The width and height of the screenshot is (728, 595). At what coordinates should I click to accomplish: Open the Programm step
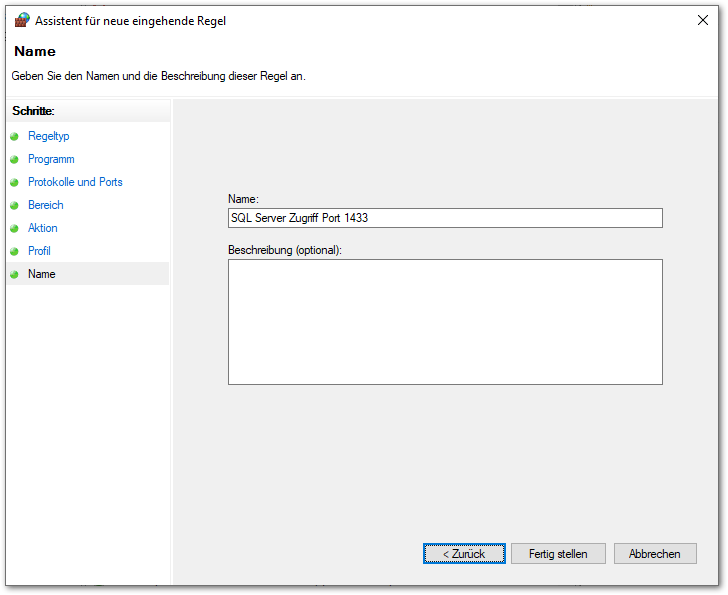[51, 159]
